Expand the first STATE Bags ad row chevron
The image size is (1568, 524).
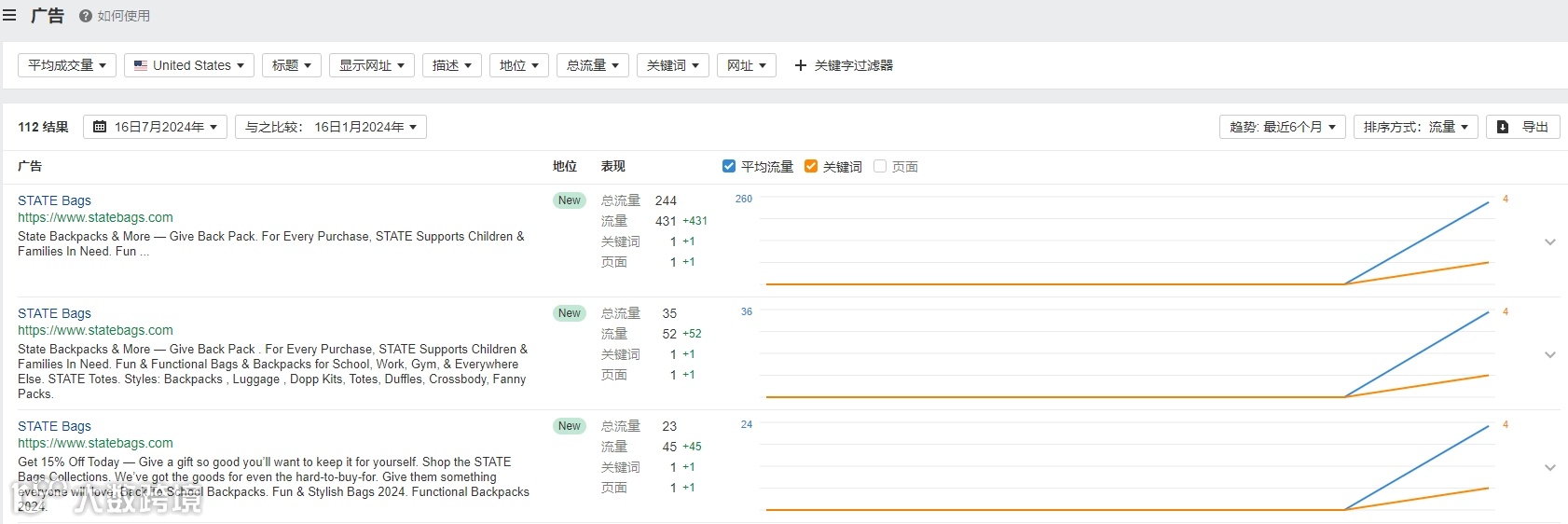click(1550, 242)
